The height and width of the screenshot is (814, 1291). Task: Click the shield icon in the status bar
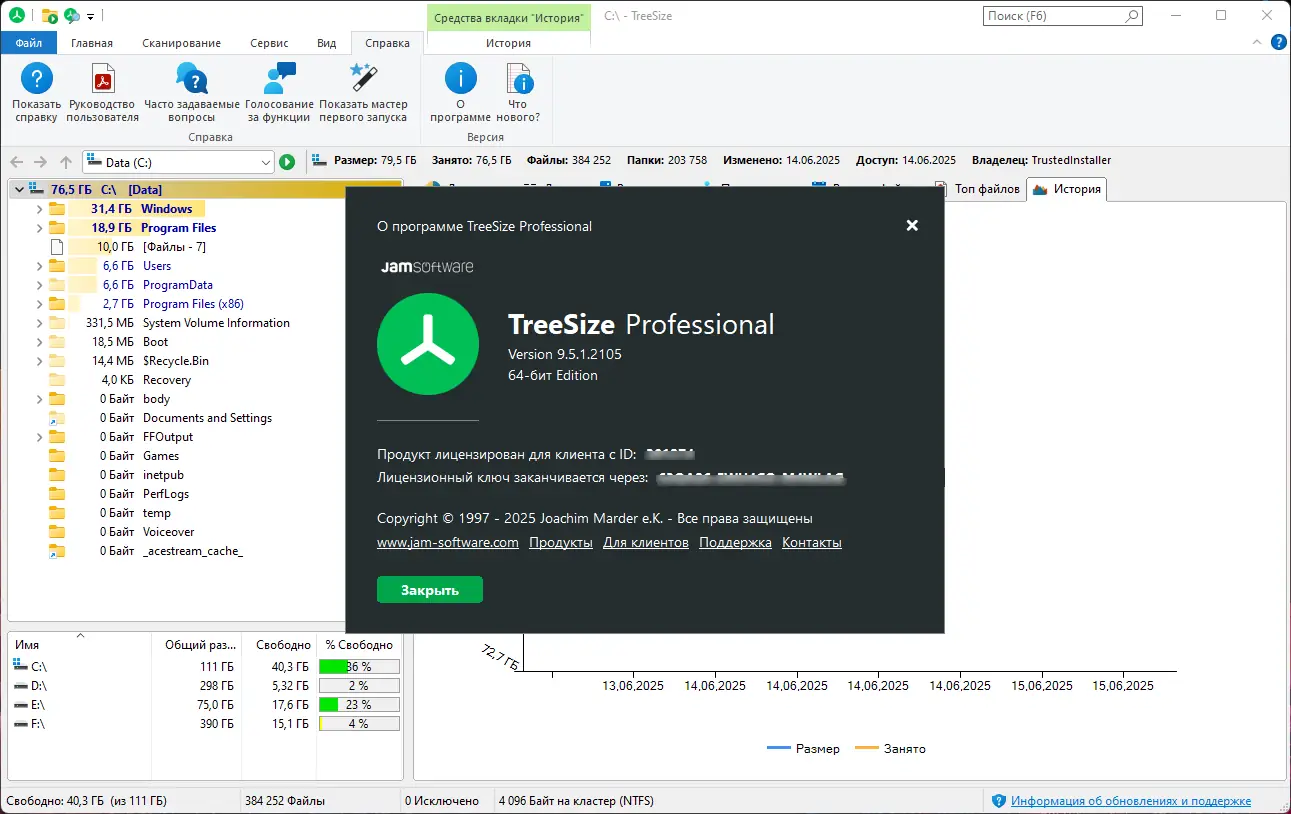pyautogui.click(x=998, y=801)
